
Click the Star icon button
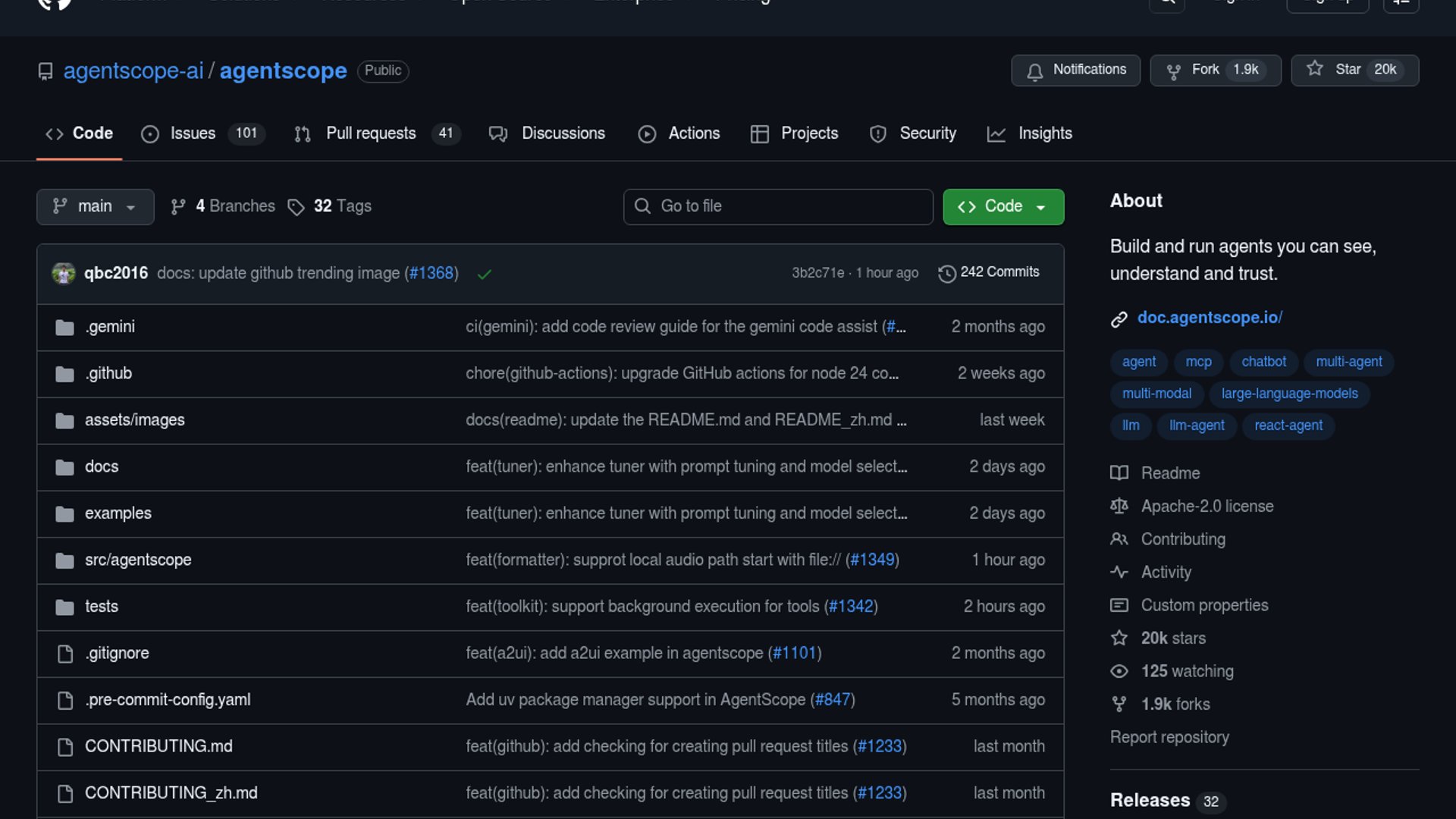[x=1315, y=69]
